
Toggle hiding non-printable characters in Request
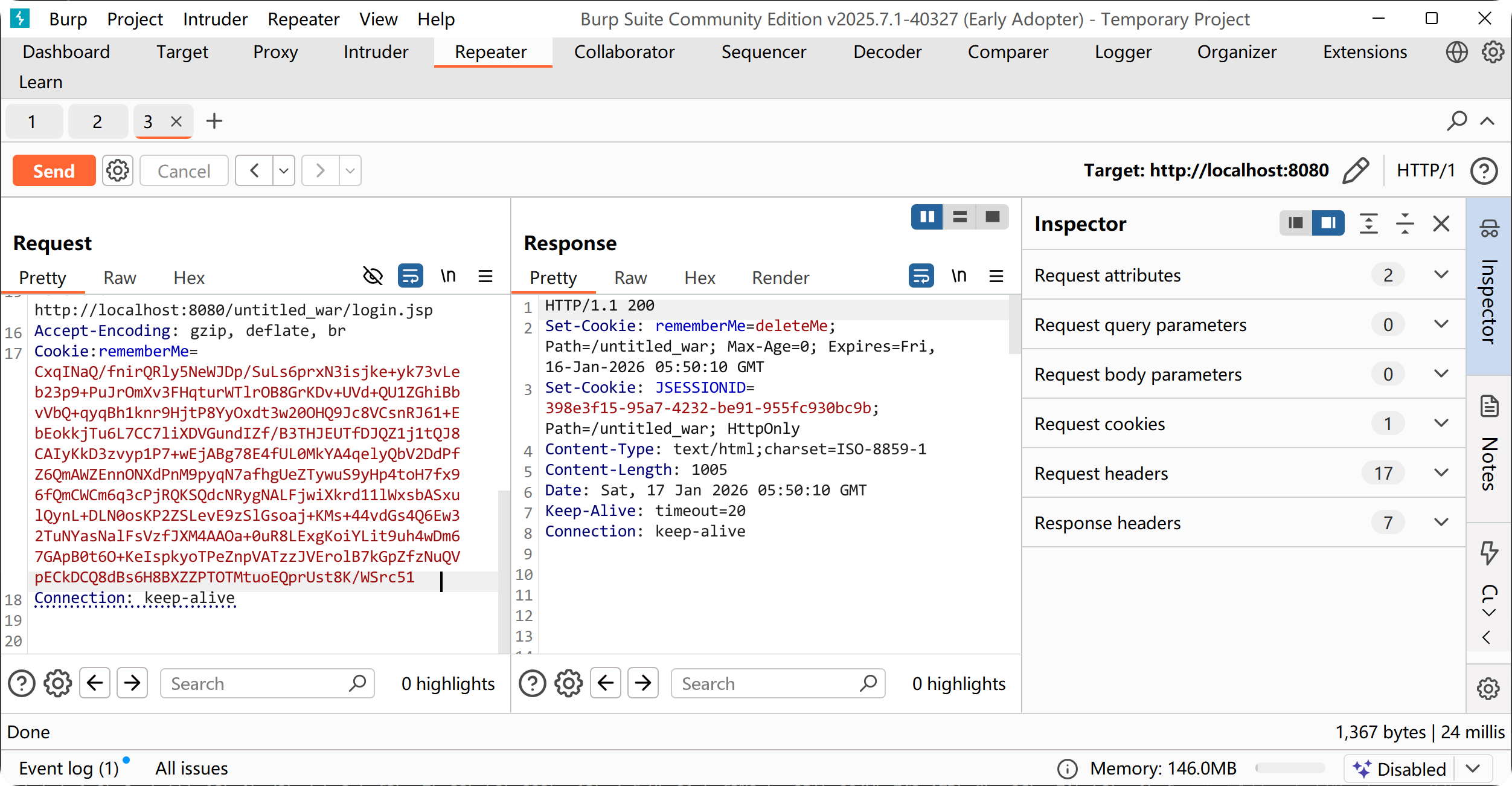tap(373, 276)
